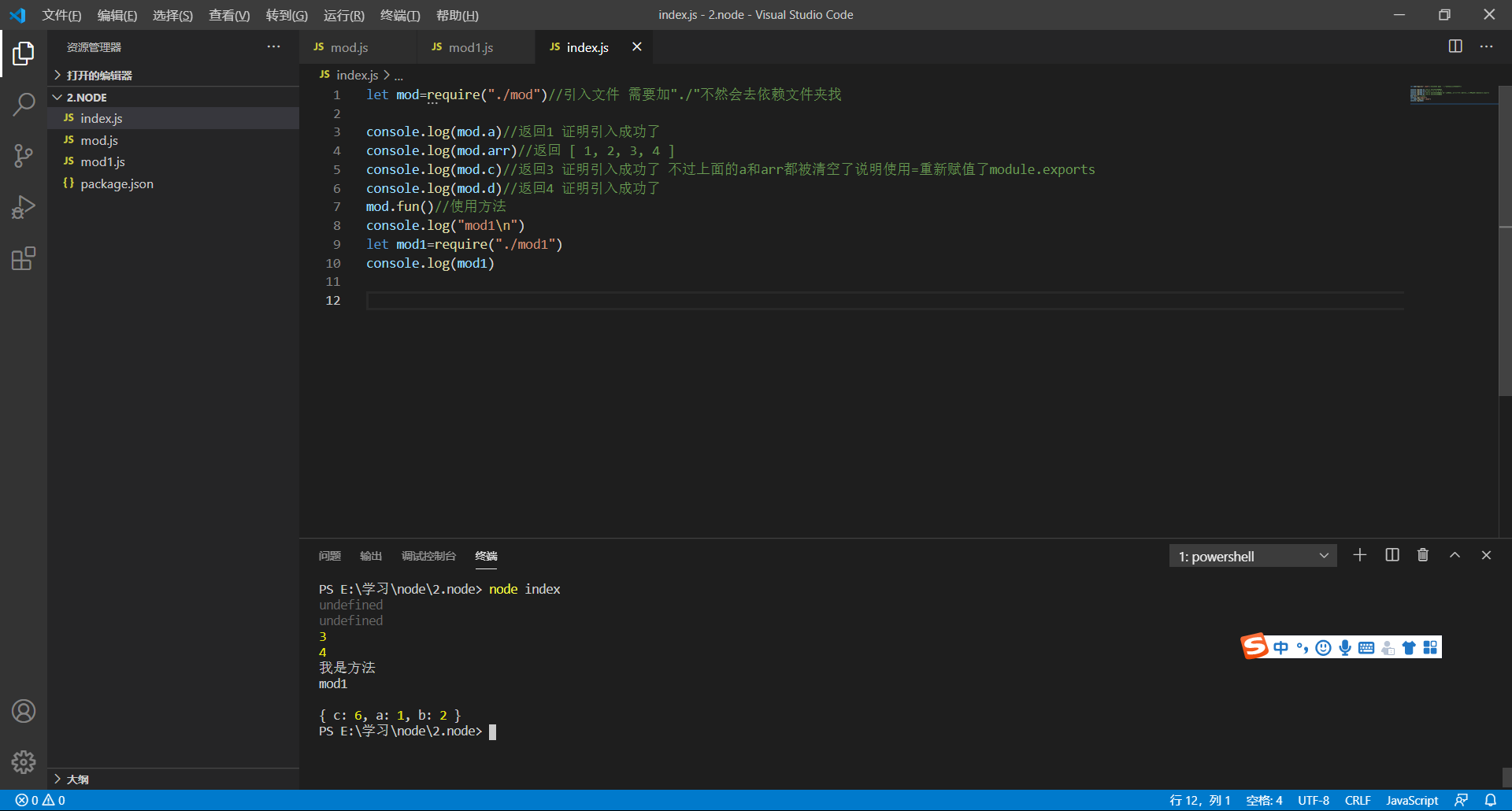Click the VS Code logo icon

coord(17,15)
